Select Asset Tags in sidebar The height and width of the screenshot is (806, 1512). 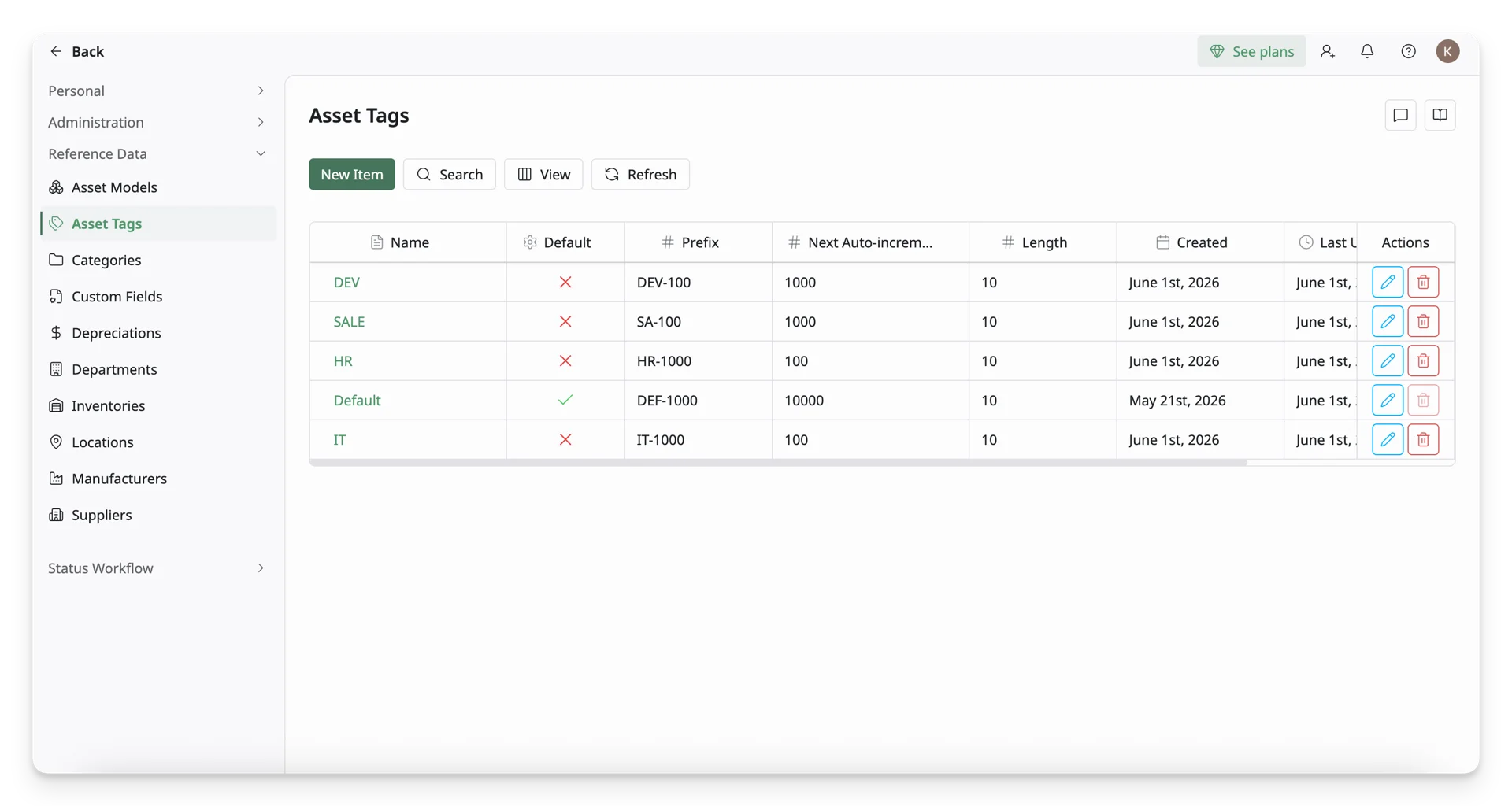(x=157, y=224)
